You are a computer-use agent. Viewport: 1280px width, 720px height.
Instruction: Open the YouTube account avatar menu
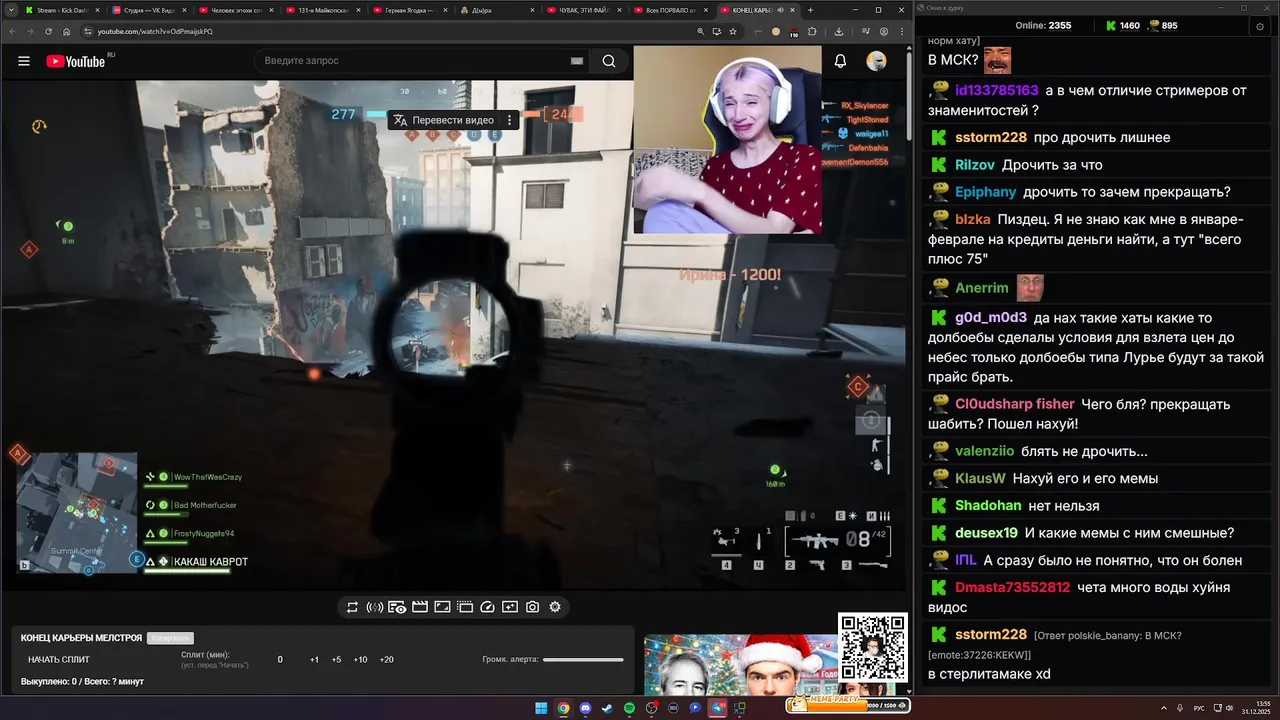click(x=876, y=61)
